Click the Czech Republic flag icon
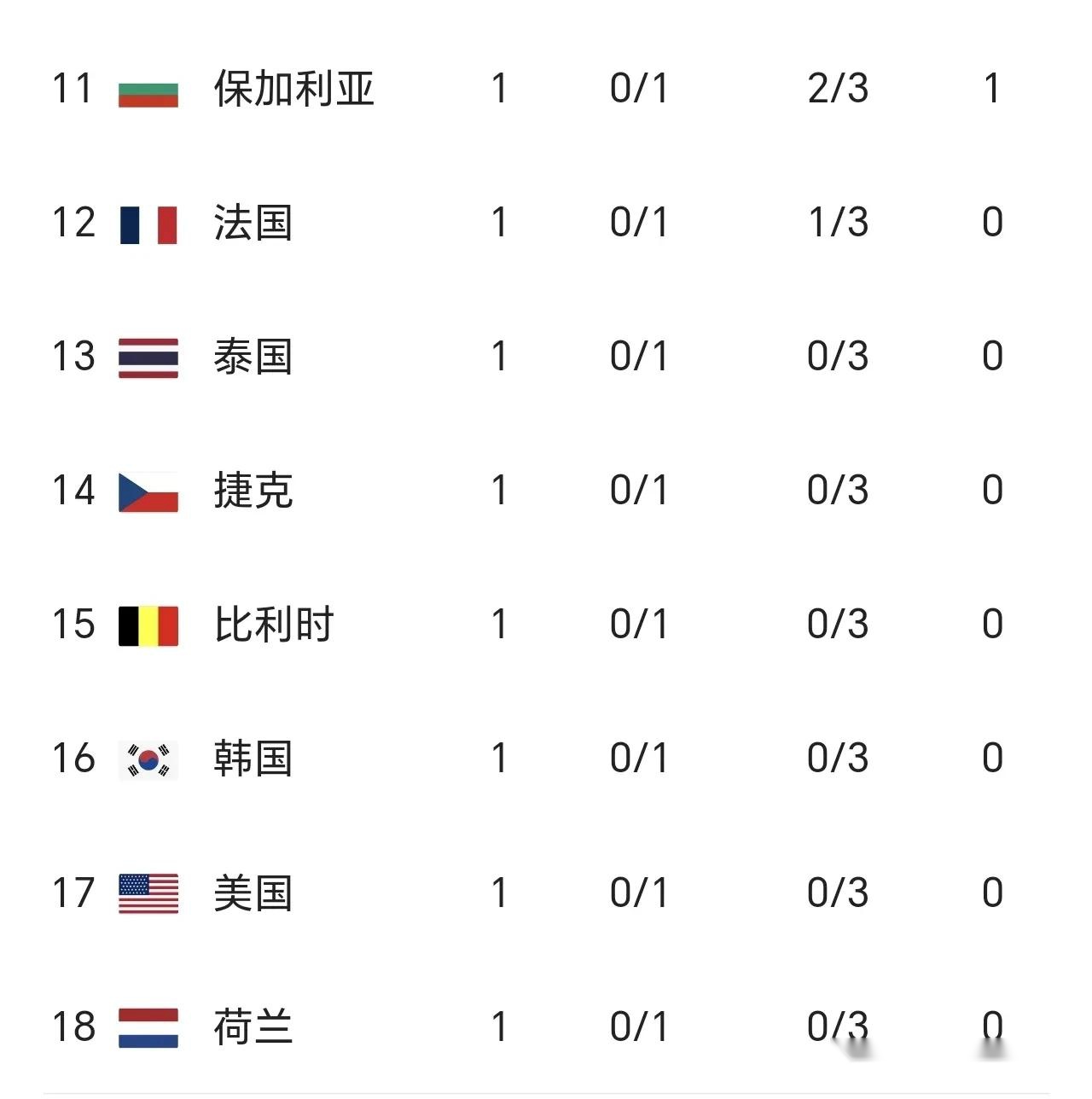This screenshot has width=1092, height=1099. click(x=148, y=492)
